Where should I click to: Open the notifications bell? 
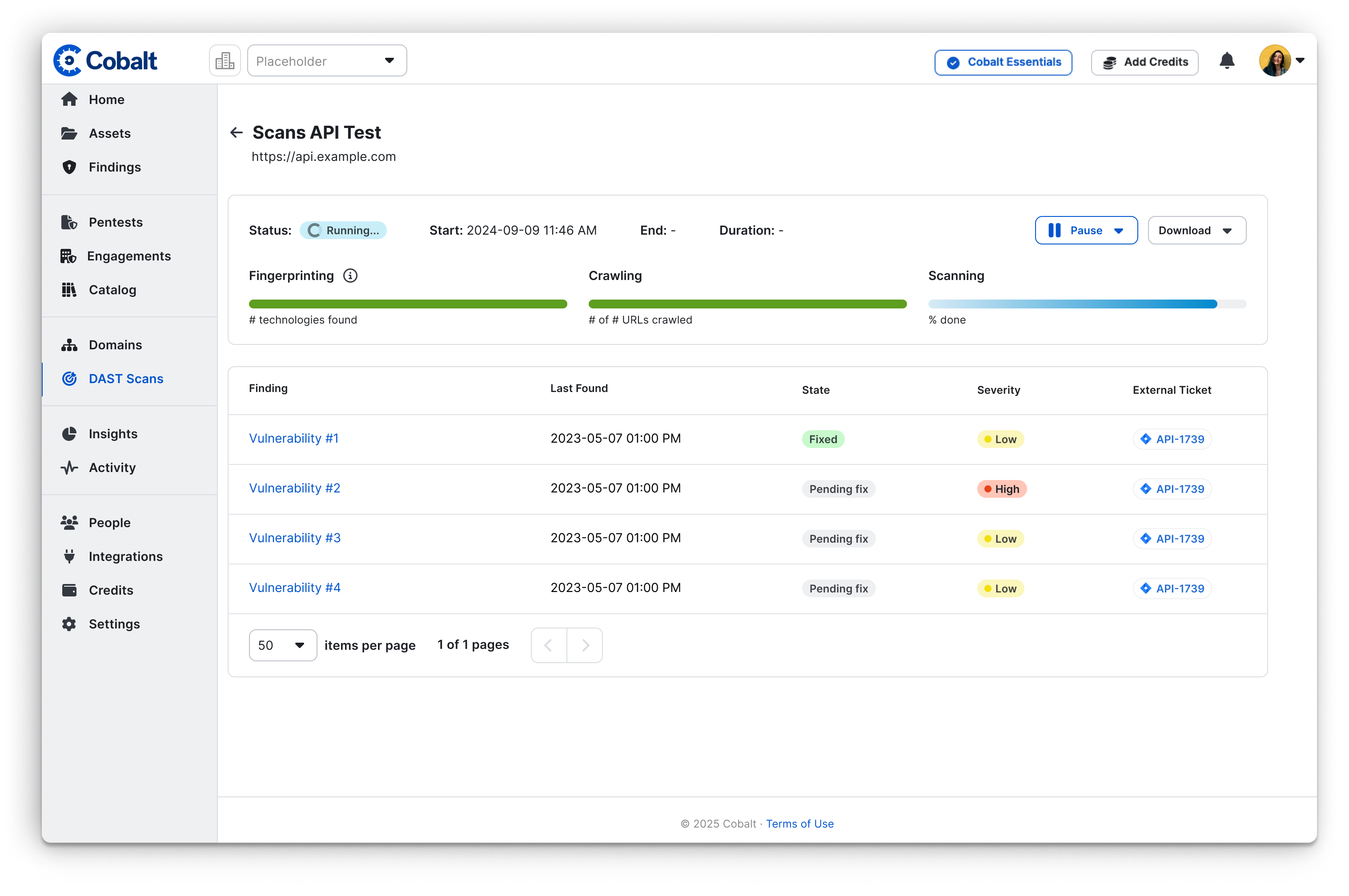point(1227,60)
